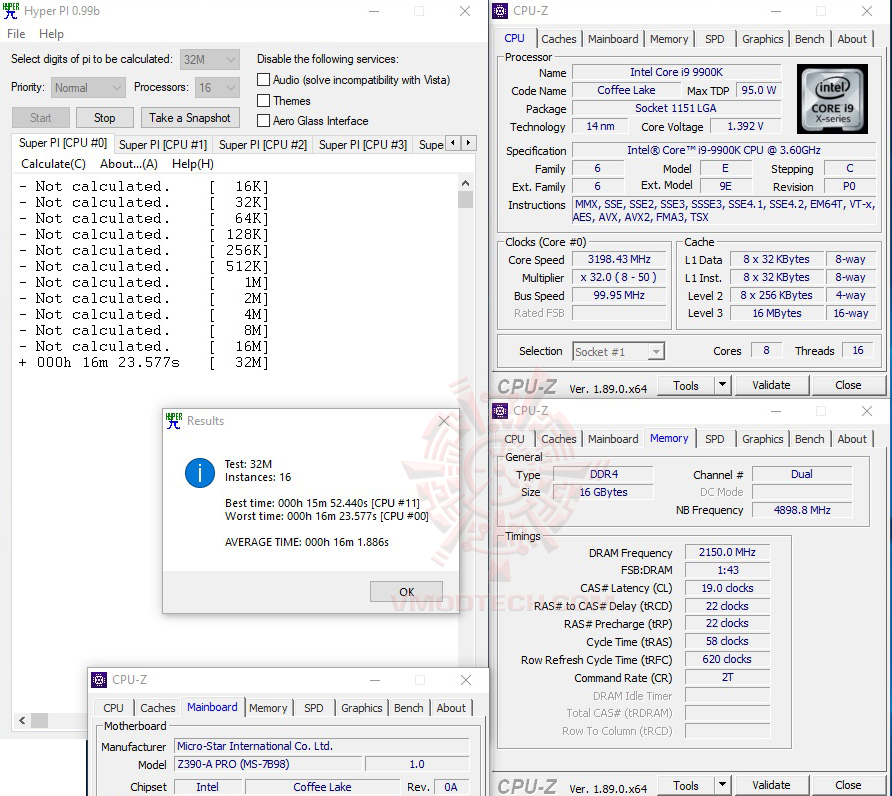
Task: Click the Take a Snapshot button
Action: (190, 117)
